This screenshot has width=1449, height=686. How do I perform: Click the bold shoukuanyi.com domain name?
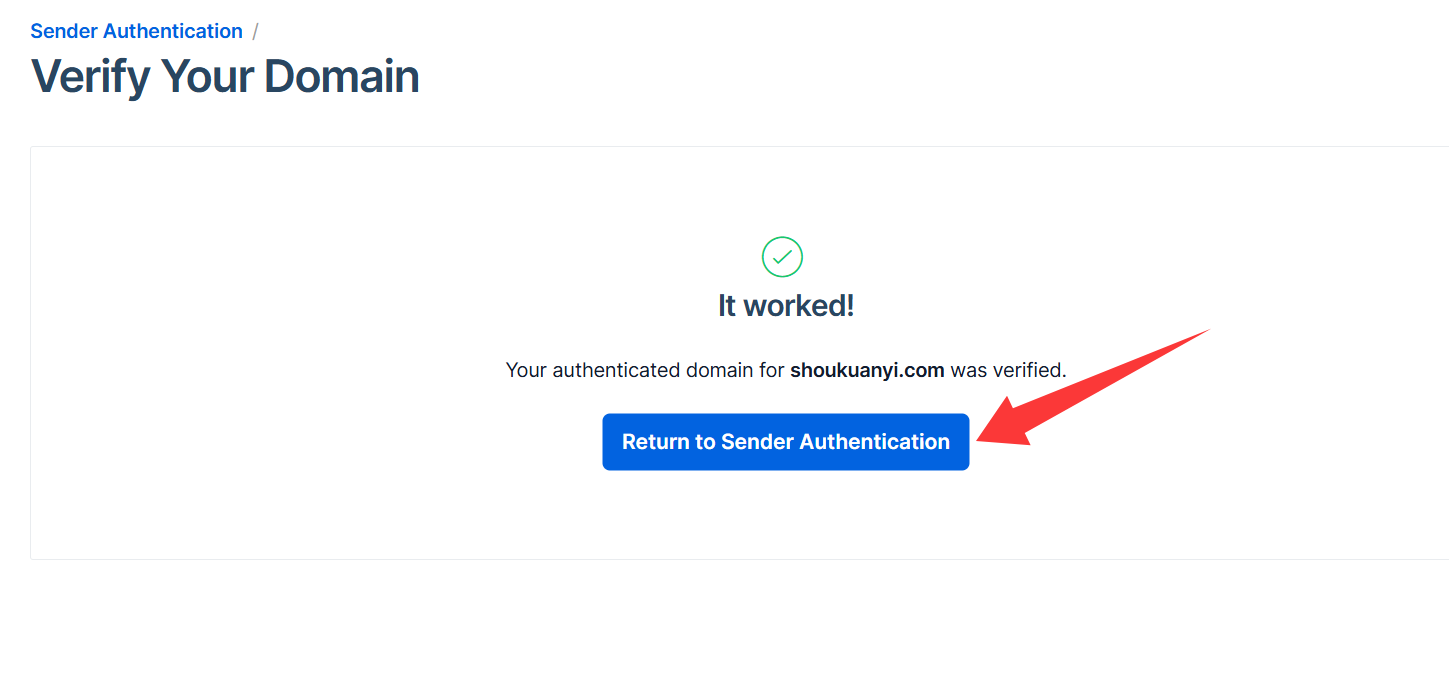pos(867,370)
